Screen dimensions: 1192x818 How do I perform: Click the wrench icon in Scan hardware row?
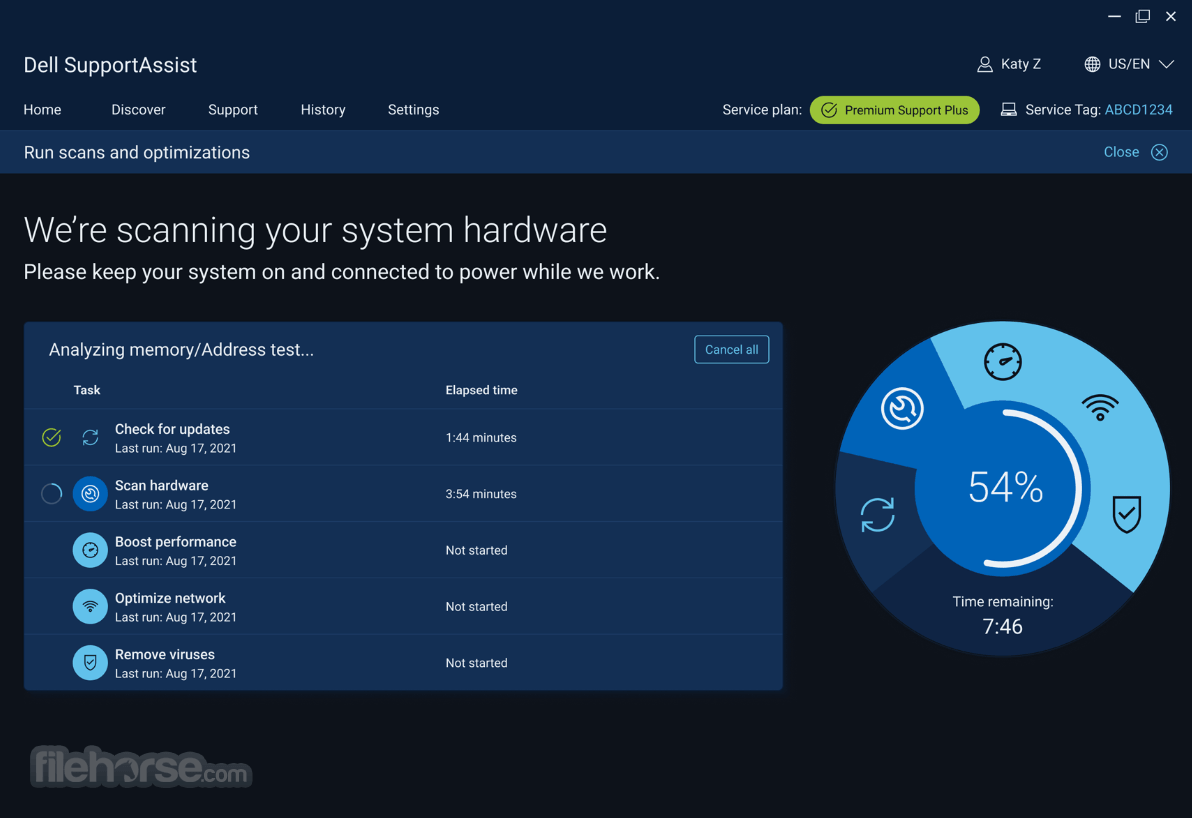[x=90, y=494]
